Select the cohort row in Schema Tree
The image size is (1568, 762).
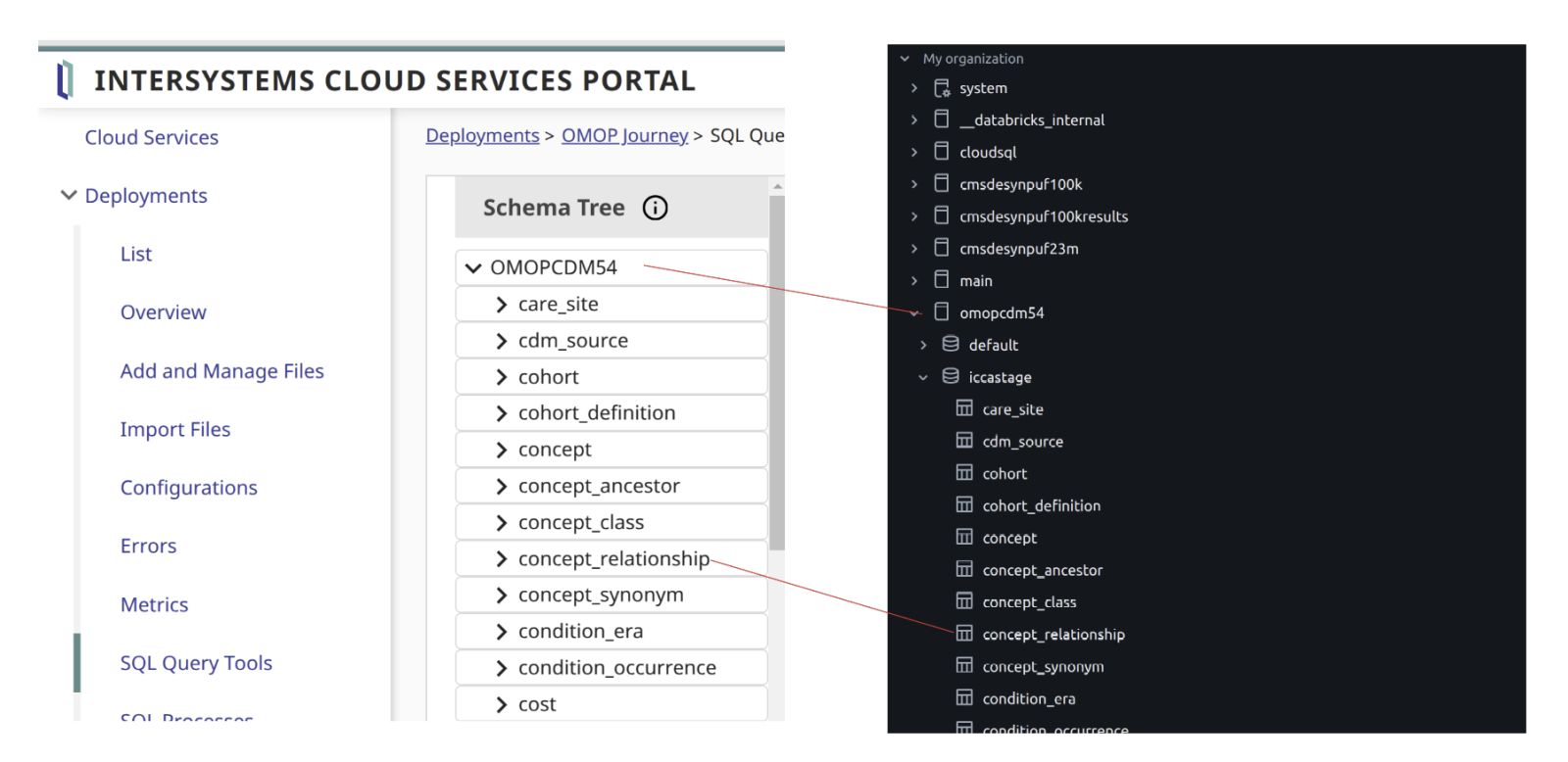(611, 377)
